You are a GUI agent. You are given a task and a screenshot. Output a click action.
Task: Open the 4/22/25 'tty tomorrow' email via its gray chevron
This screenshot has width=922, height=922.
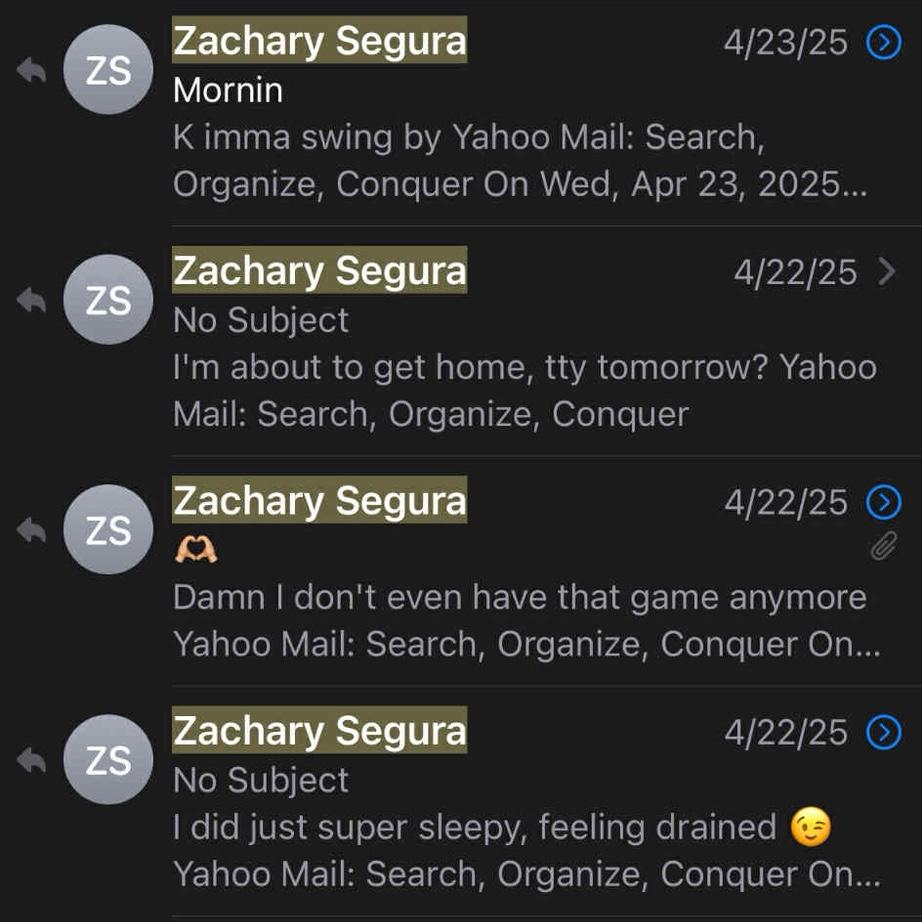click(x=886, y=272)
